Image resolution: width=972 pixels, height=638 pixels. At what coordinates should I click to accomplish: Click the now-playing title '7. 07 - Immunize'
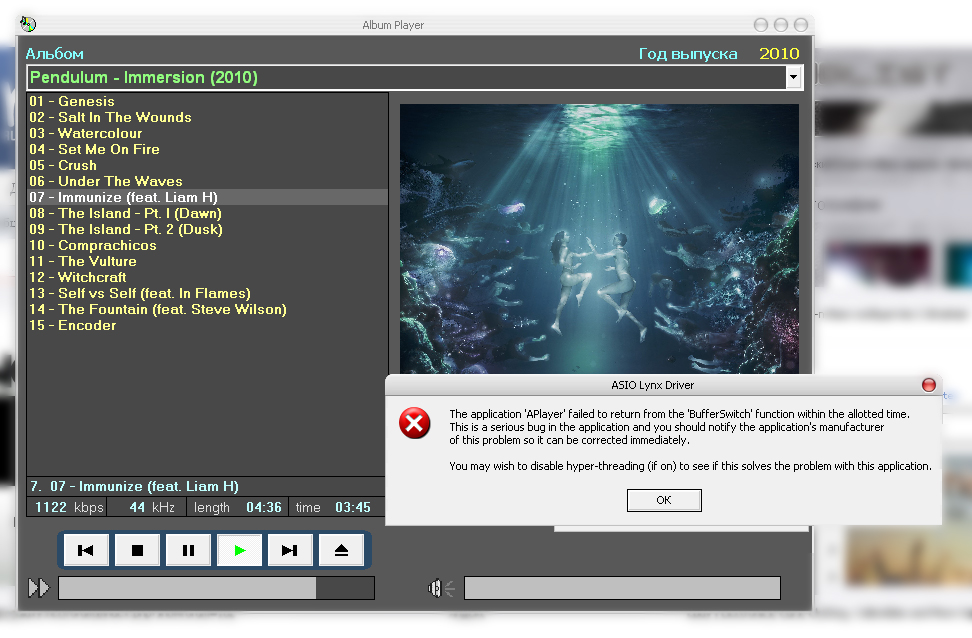pyautogui.click(x=135, y=486)
